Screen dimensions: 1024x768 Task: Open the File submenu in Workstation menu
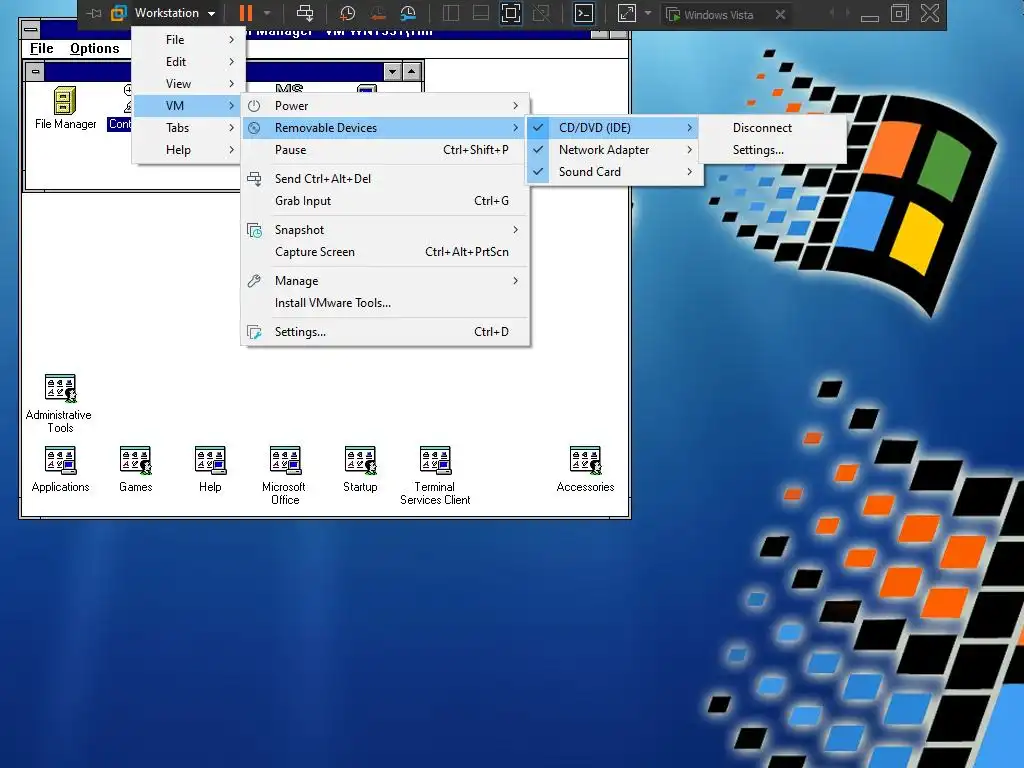[189, 40]
